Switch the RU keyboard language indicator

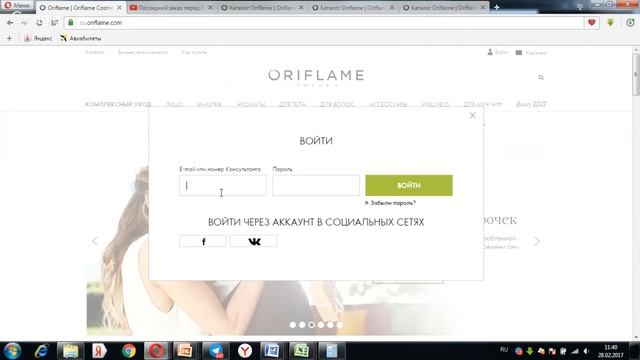[504, 350]
